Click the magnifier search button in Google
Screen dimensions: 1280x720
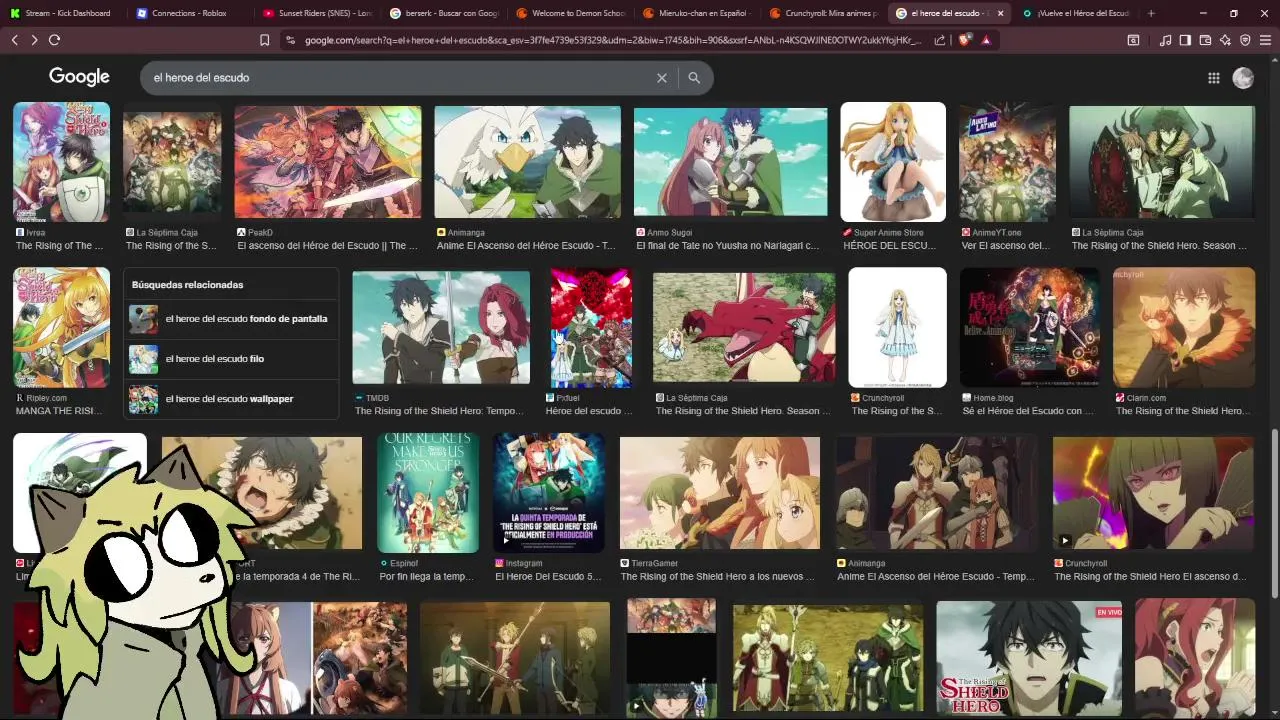(694, 77)
